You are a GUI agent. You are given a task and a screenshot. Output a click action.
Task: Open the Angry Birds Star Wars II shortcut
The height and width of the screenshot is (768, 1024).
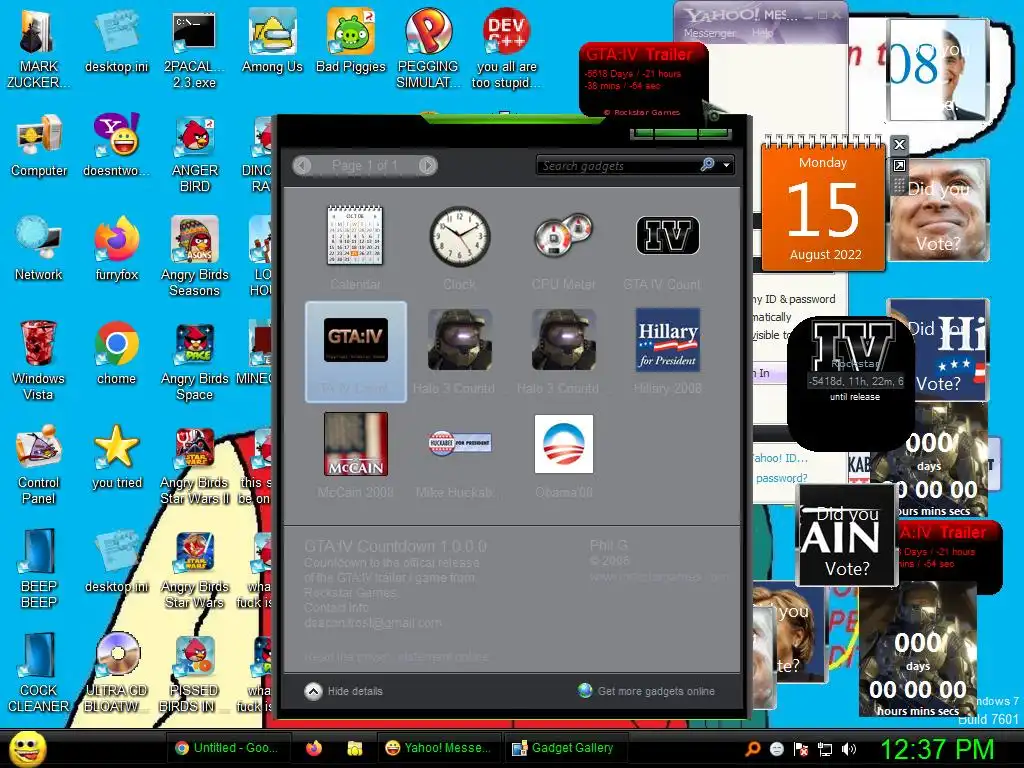click(x=195, y=464)
